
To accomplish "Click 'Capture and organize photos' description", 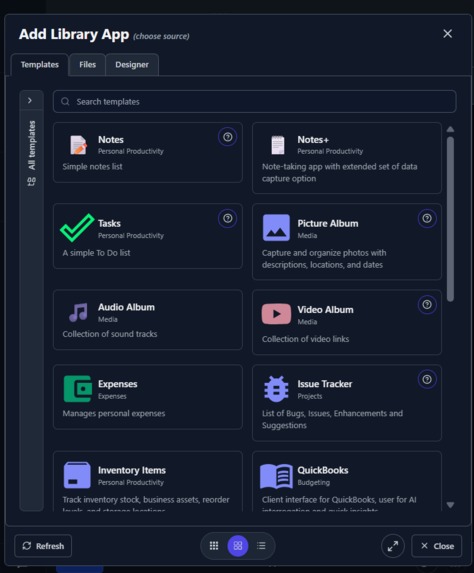I will [x=324, y=259].
